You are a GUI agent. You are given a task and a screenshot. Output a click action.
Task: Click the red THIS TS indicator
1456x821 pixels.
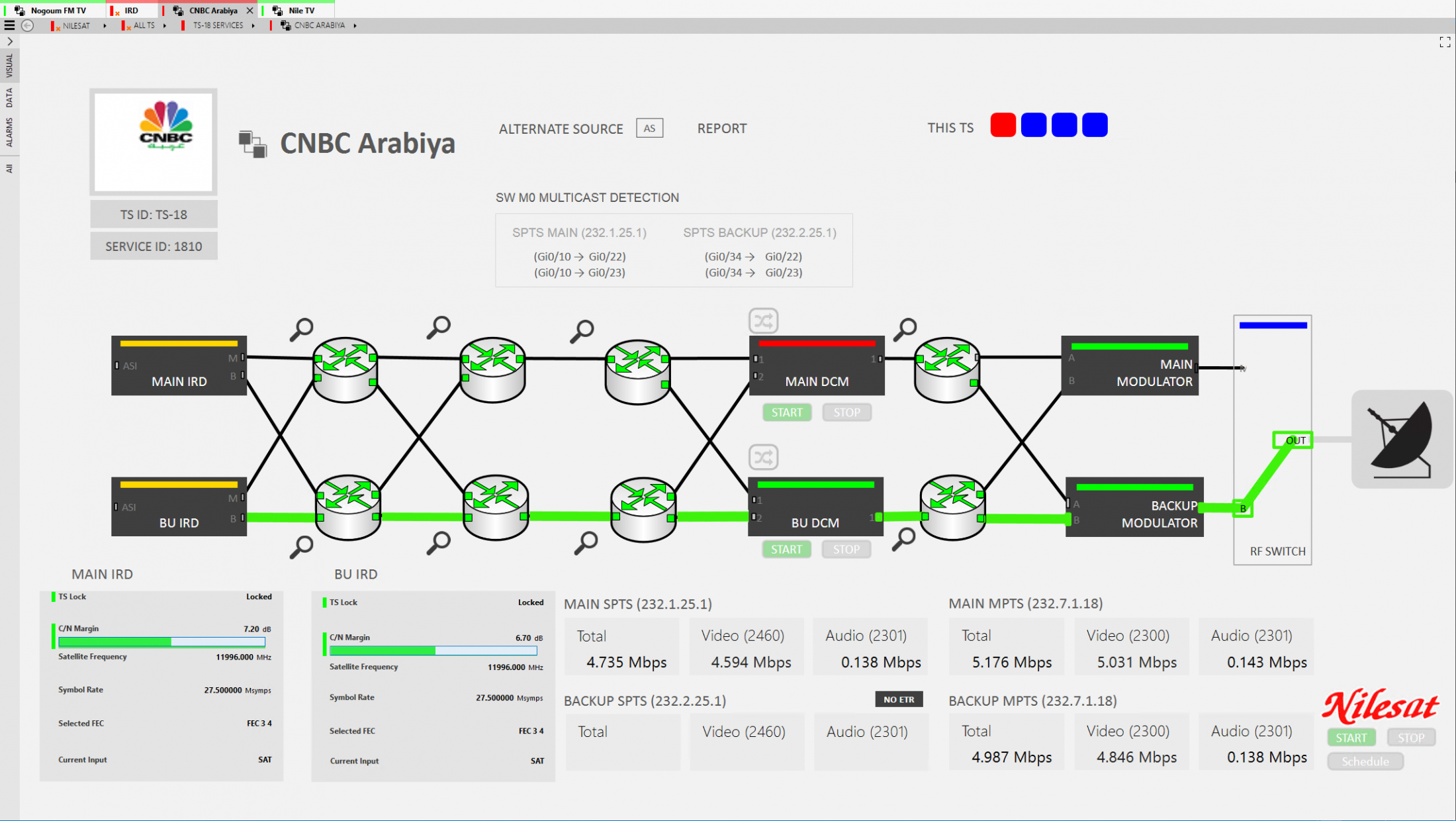1003,125
